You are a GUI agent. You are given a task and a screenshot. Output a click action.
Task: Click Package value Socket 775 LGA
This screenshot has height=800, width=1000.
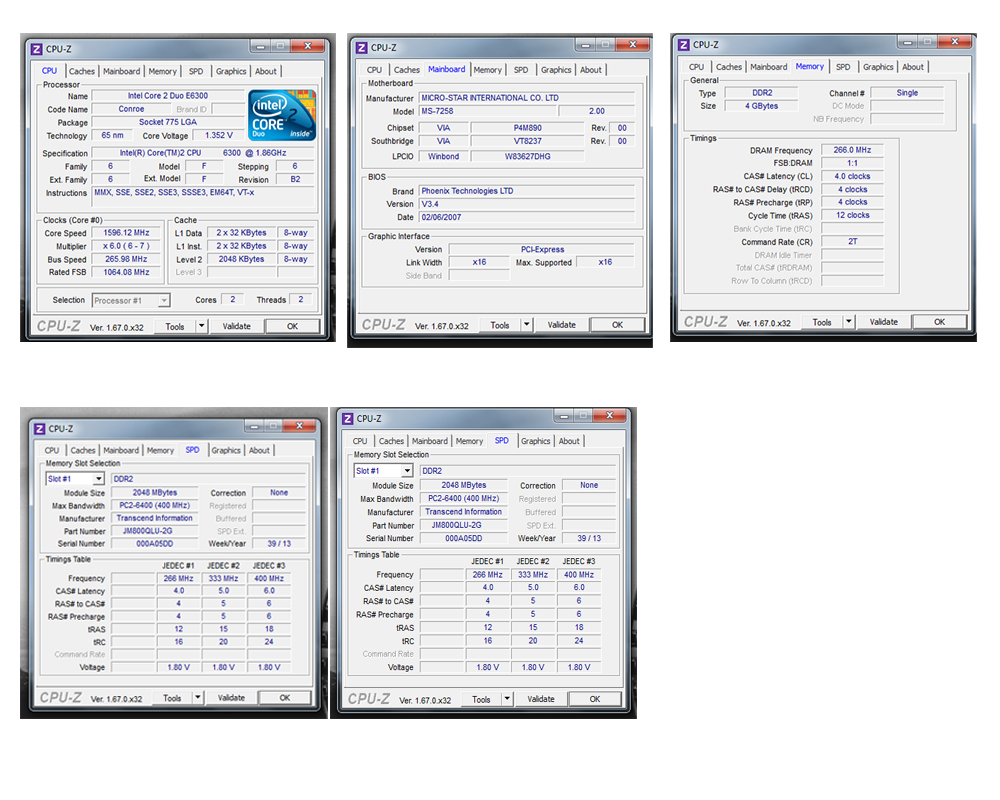pos(168,122)
